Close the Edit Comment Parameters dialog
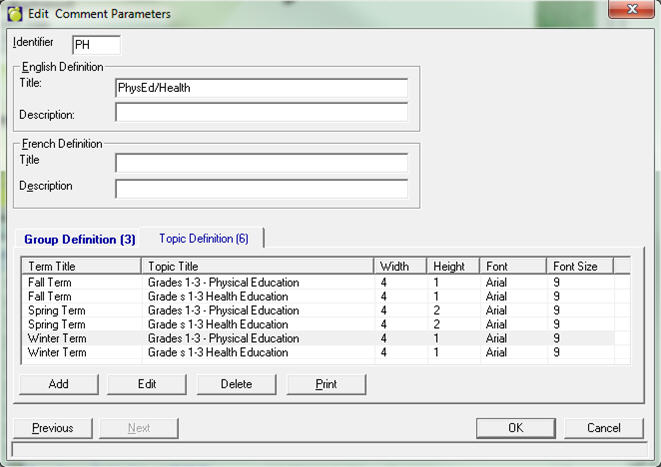 (631, 11)
